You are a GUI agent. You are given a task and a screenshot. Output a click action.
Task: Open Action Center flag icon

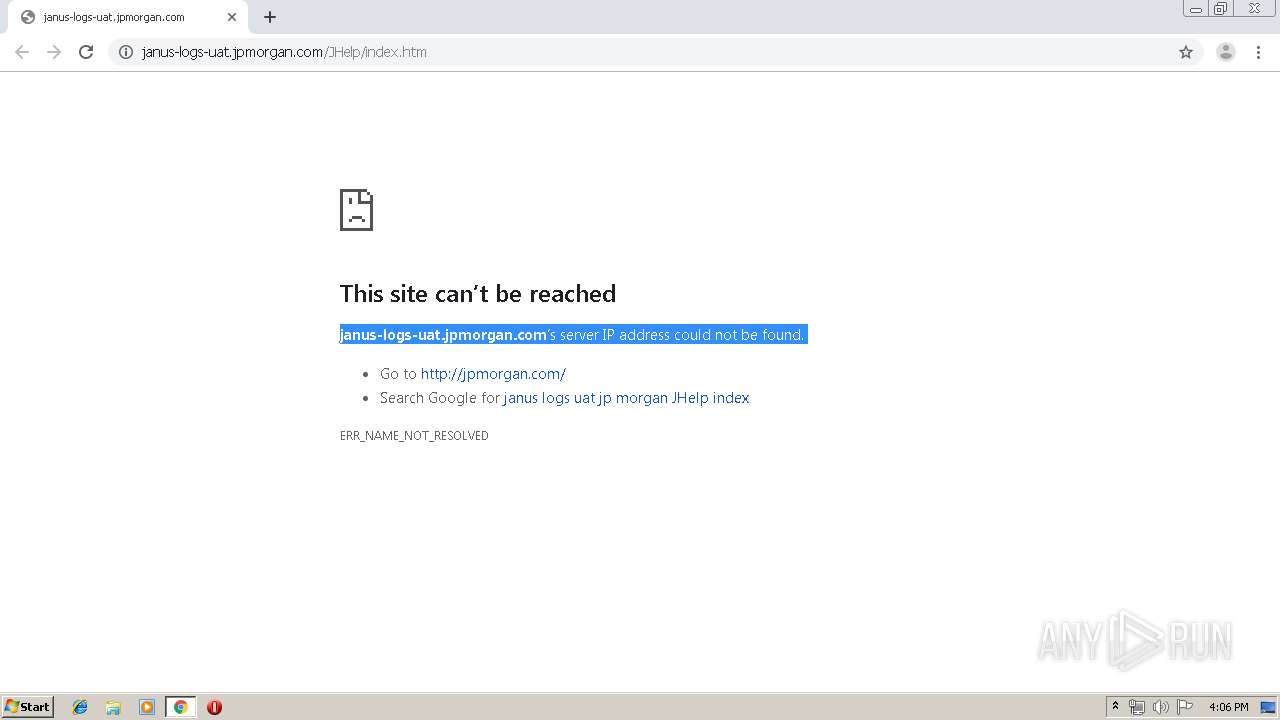pyautogui.click(x=1185, y=707)
